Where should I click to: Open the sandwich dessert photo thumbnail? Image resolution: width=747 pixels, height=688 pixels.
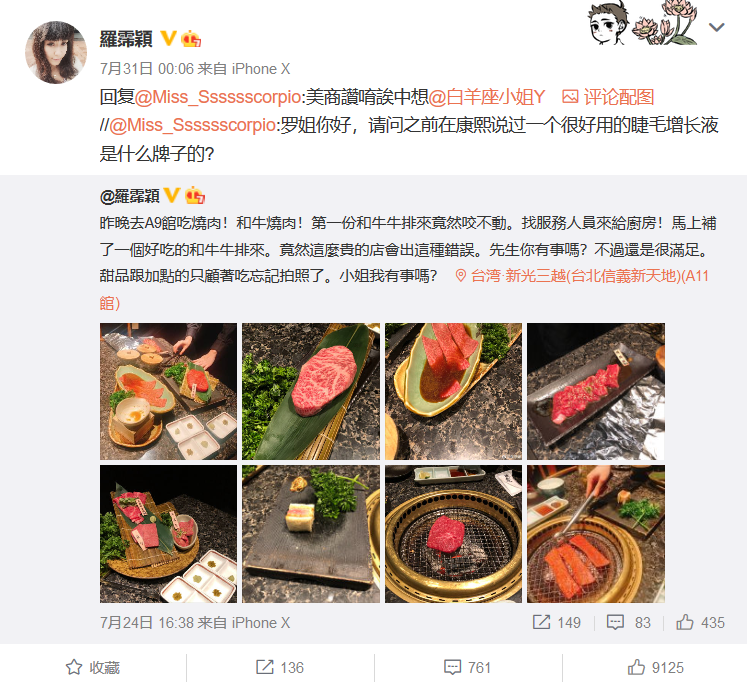click(311, 534)
